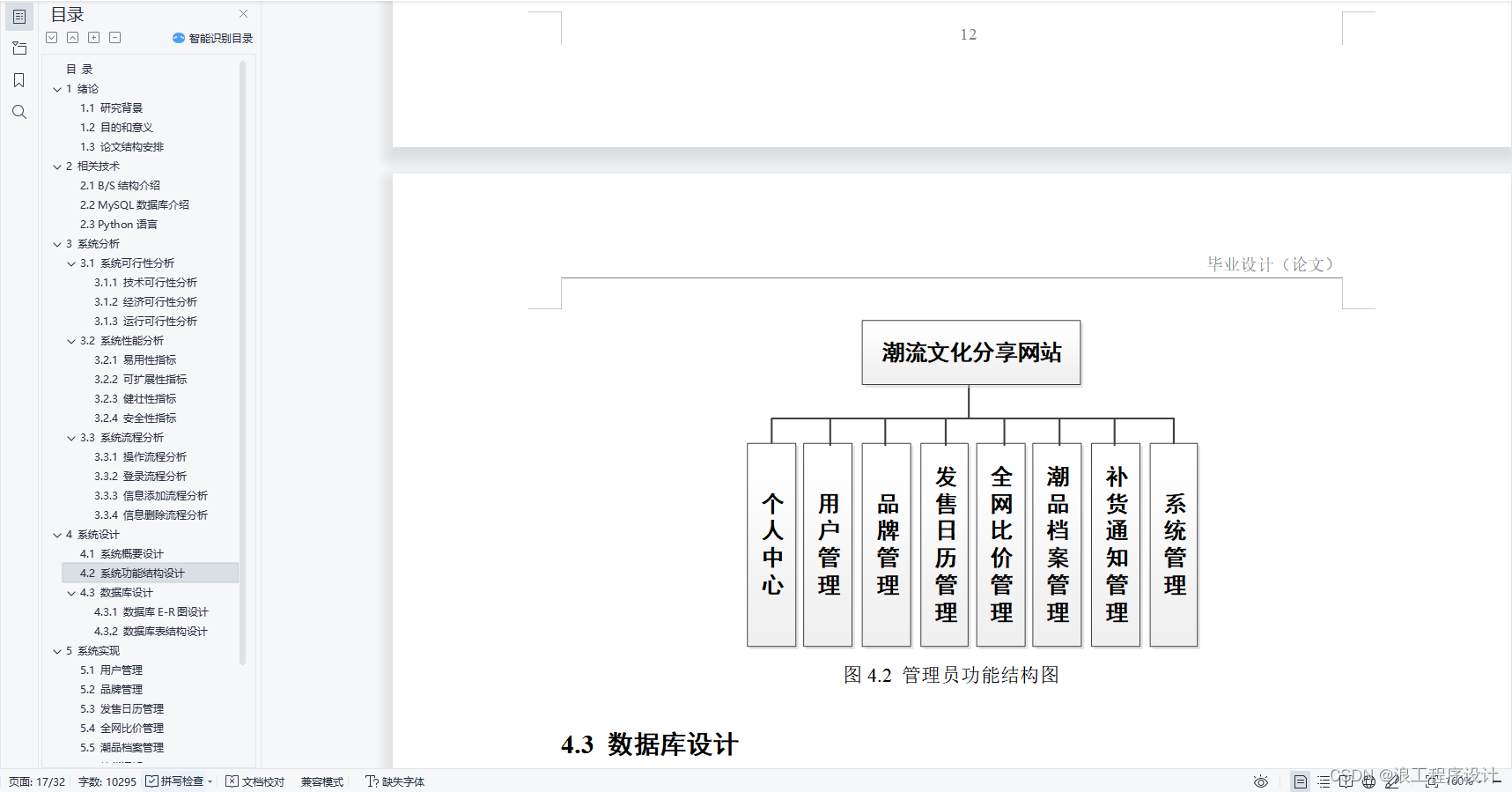Collapse the '2 相关技术' outline section

tap(57, 167)
